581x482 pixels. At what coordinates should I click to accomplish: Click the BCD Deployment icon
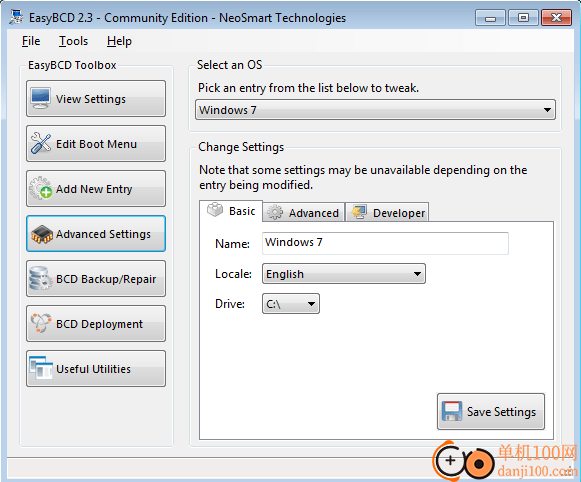click(40, 323)
